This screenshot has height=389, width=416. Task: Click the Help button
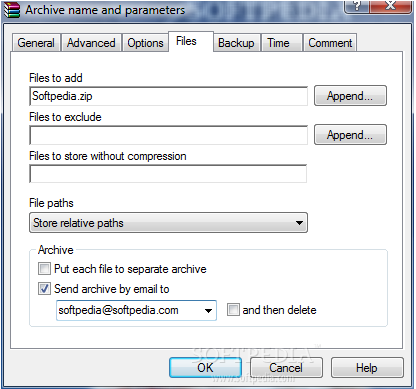[367, 368]
